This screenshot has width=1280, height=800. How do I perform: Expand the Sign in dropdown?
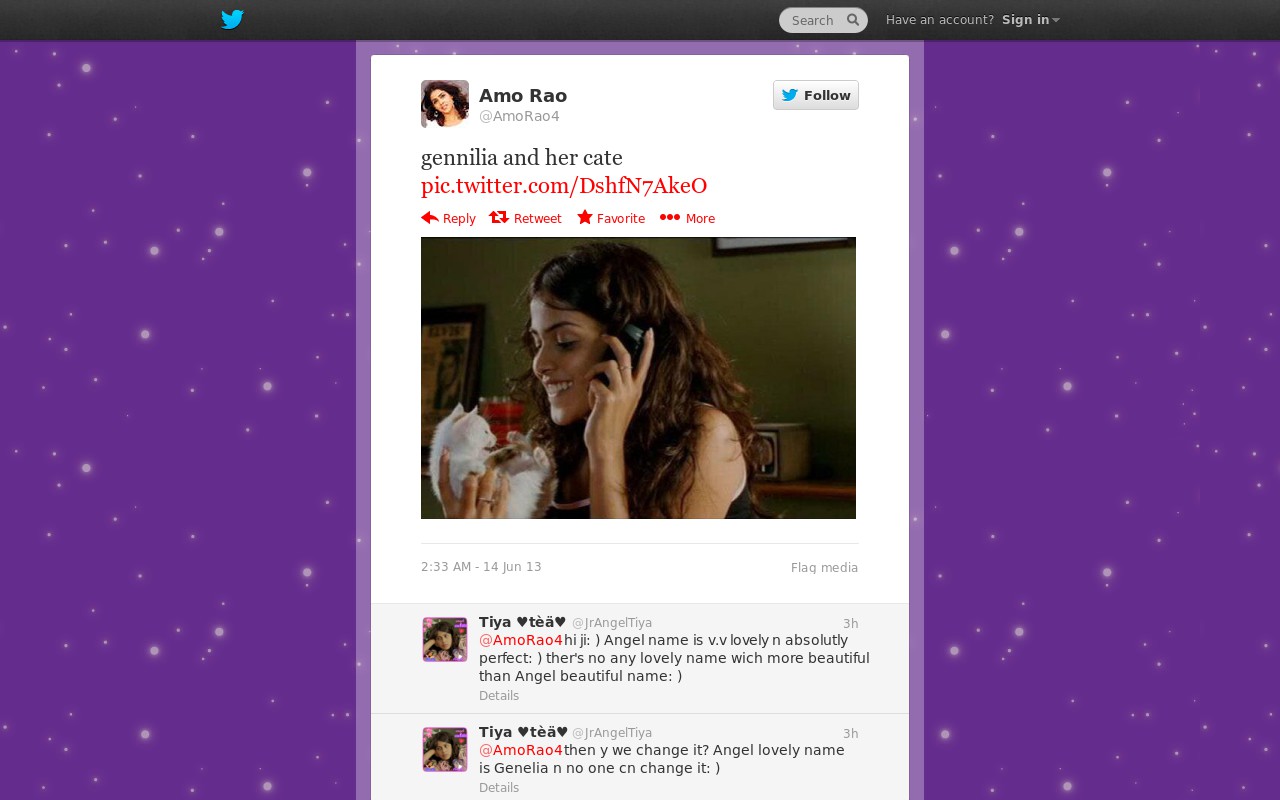pyautogui.click(x=1030, y=20)
